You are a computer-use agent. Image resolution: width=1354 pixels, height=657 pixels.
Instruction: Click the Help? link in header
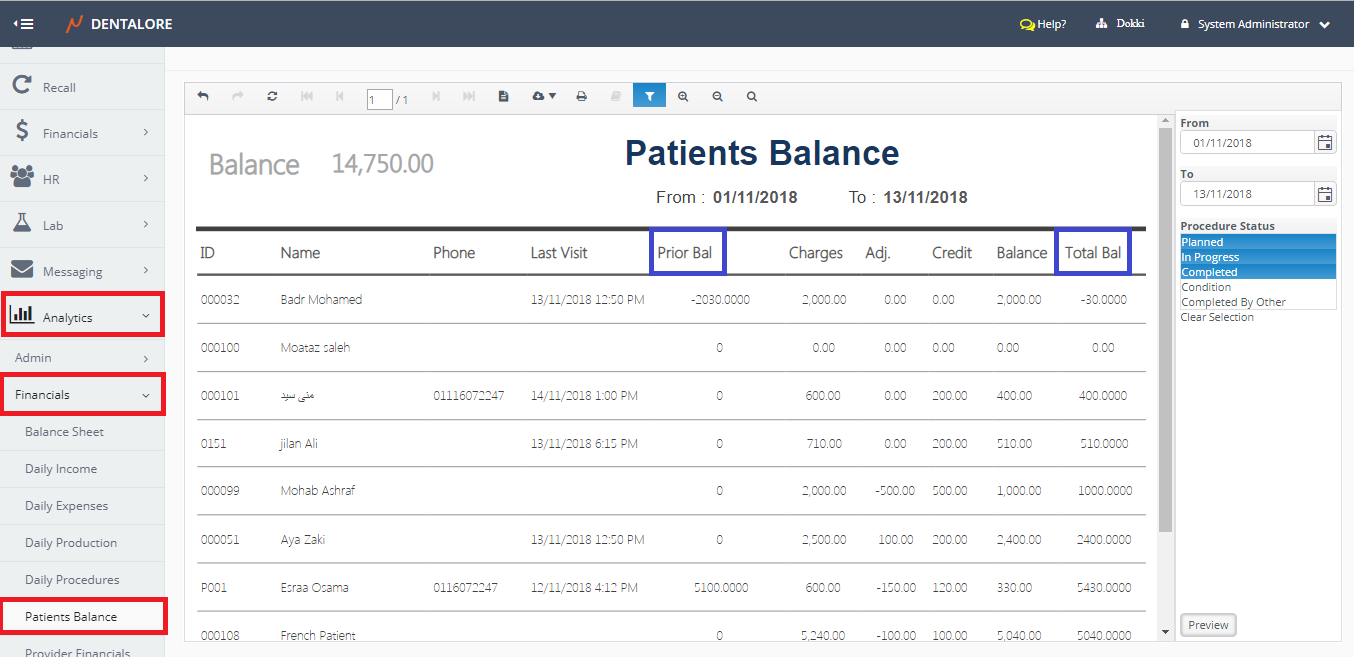point(1043,24)
